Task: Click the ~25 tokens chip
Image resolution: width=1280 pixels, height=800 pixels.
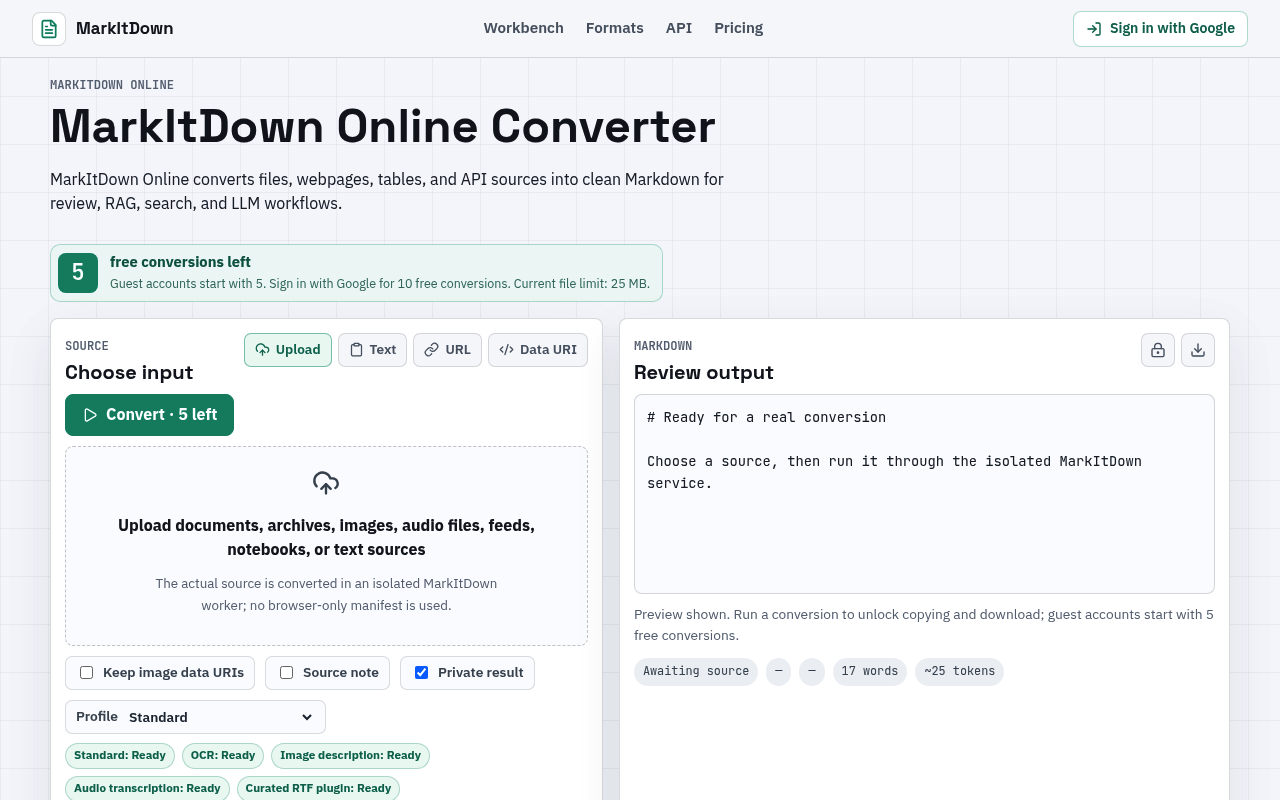Action: (959, 672)
